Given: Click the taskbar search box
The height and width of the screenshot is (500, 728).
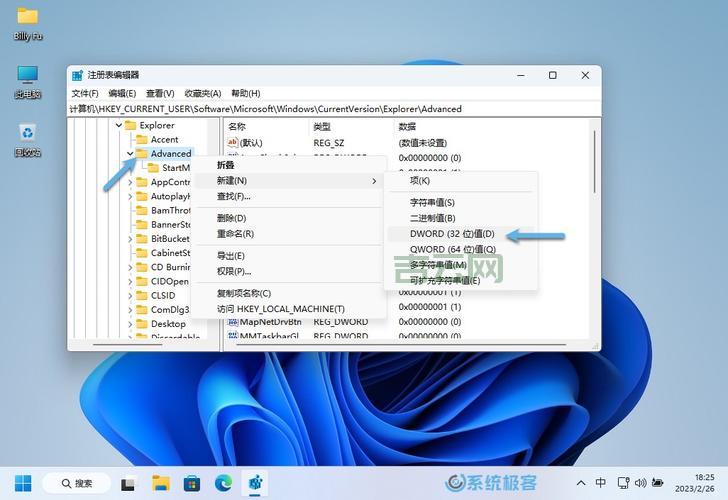Looking at the screenshot, I should coord(77,483).
